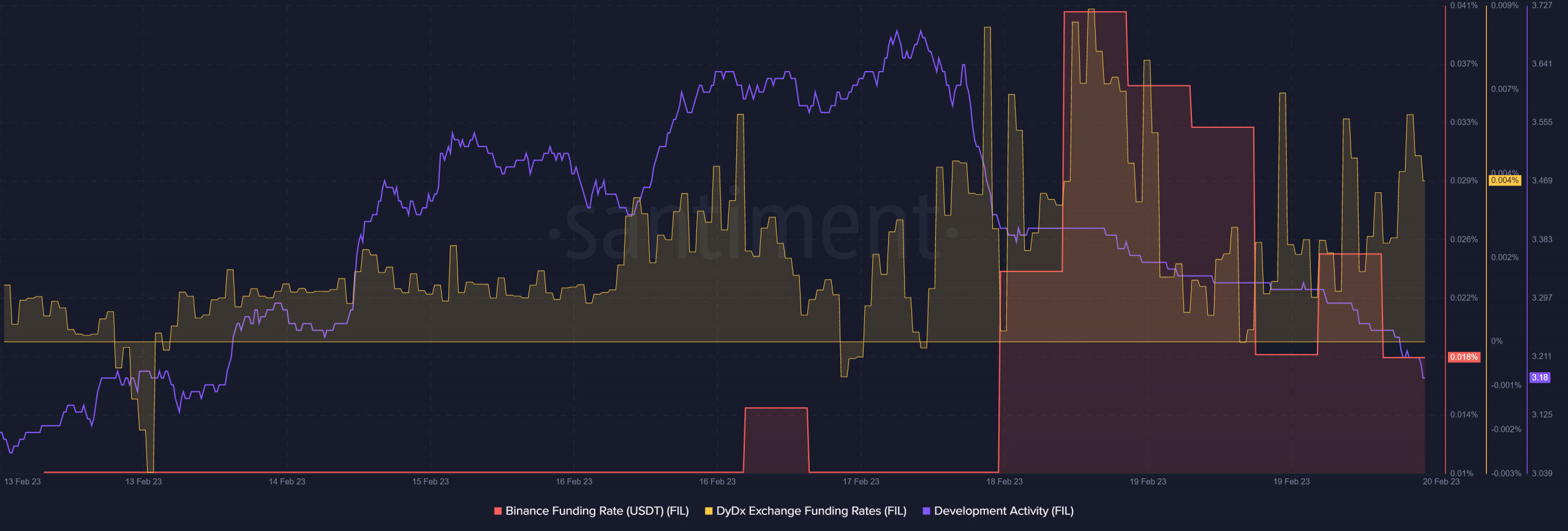Click the 0.041% Binance axis label
The image size is (1568, 531).
click(1464, 6)
